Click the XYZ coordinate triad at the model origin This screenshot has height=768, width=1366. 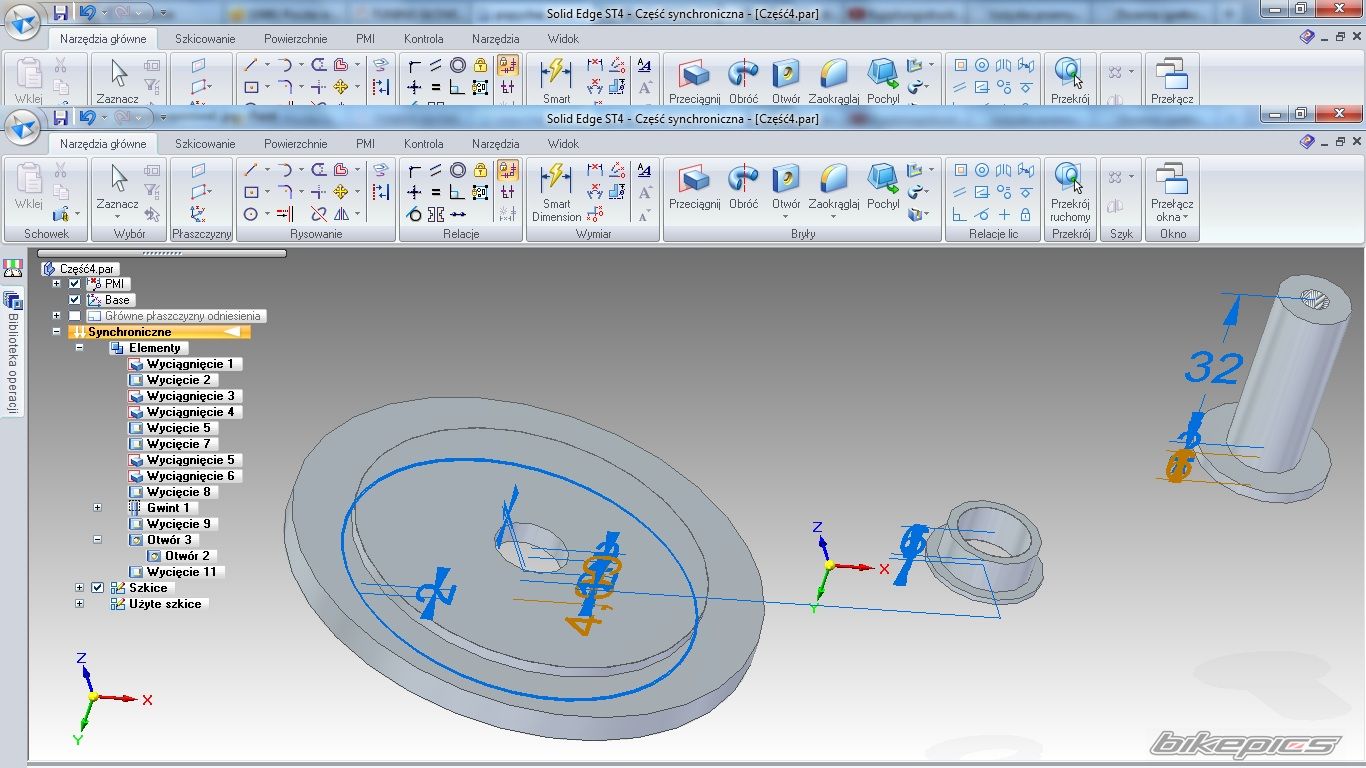(x=848, y=565)
